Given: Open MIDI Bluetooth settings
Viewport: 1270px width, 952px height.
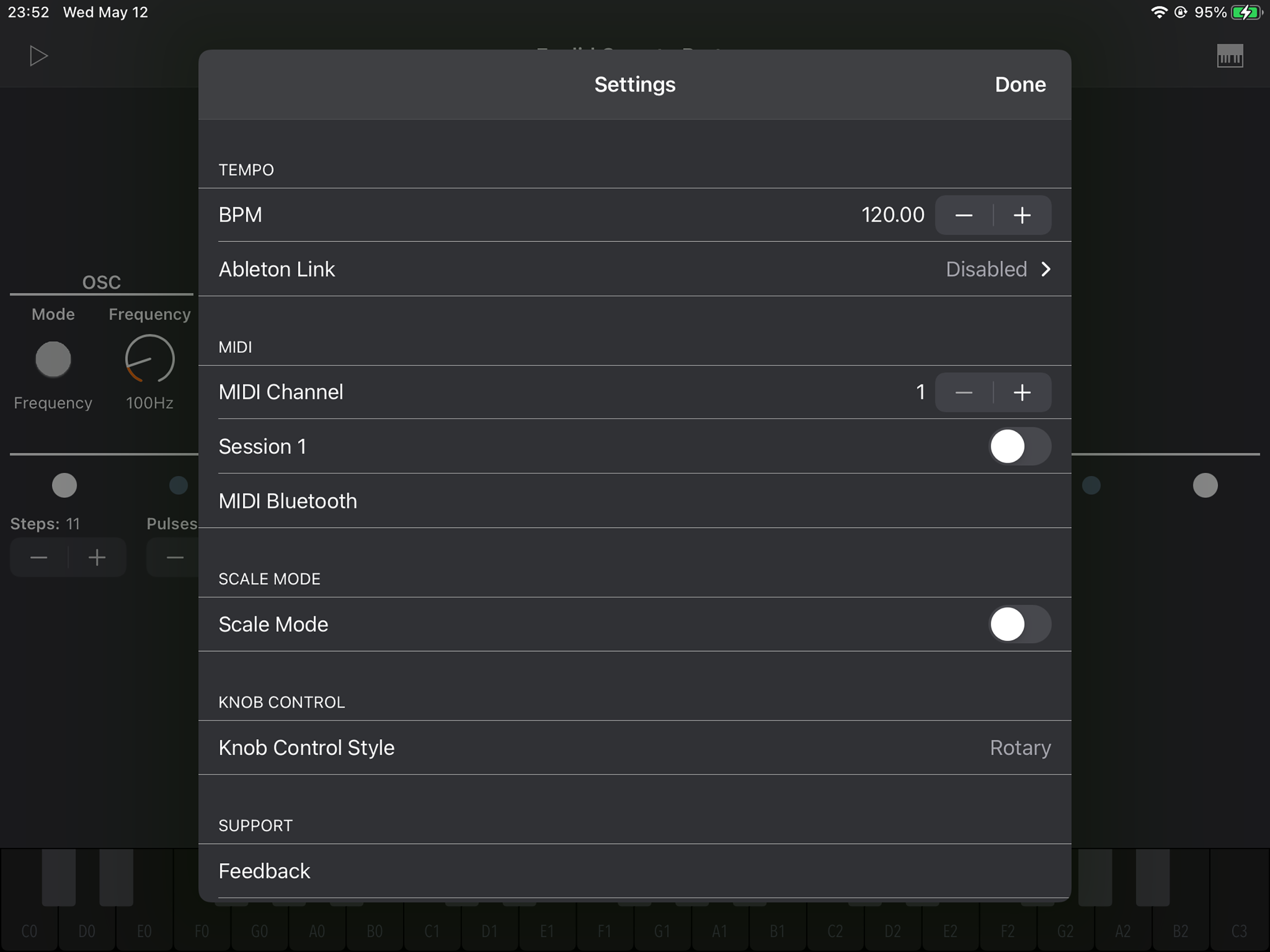Looking at the screenshot, I should pyautogui.click(x=635, y=501).
